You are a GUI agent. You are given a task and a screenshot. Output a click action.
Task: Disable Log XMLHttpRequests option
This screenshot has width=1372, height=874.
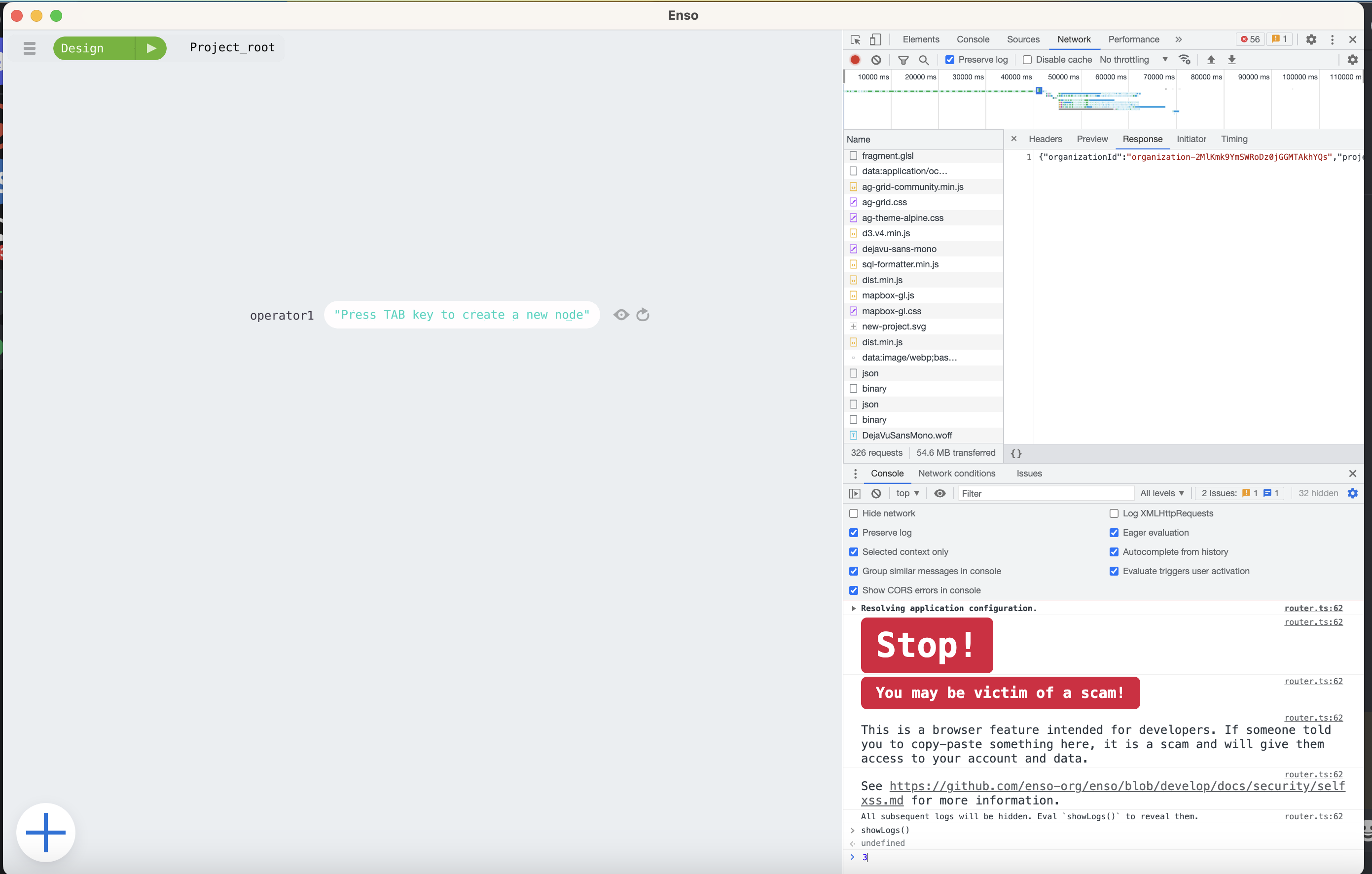coord(1114,513)
